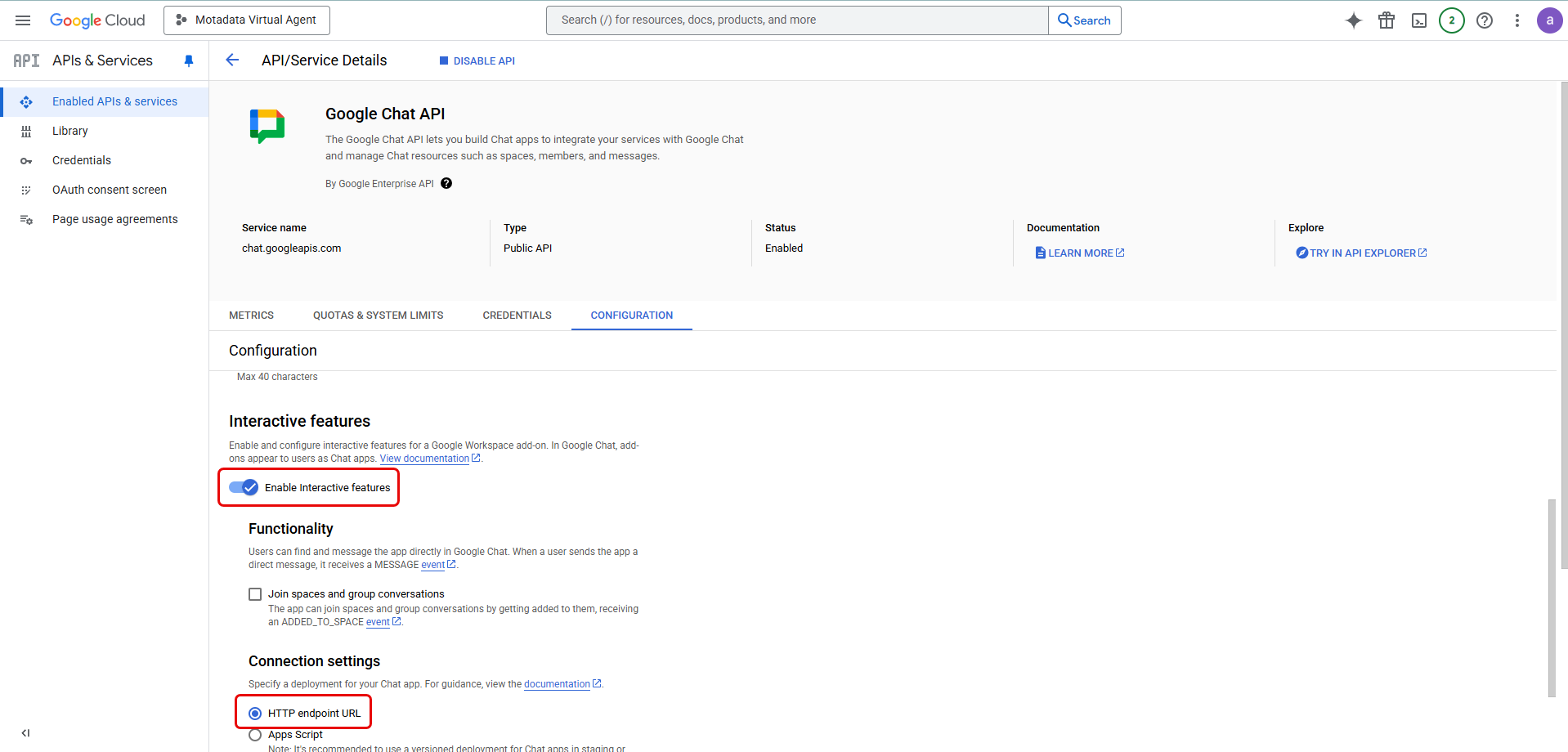
Task: Open the Quotas & System Limits tab
Action: point(378,315)
